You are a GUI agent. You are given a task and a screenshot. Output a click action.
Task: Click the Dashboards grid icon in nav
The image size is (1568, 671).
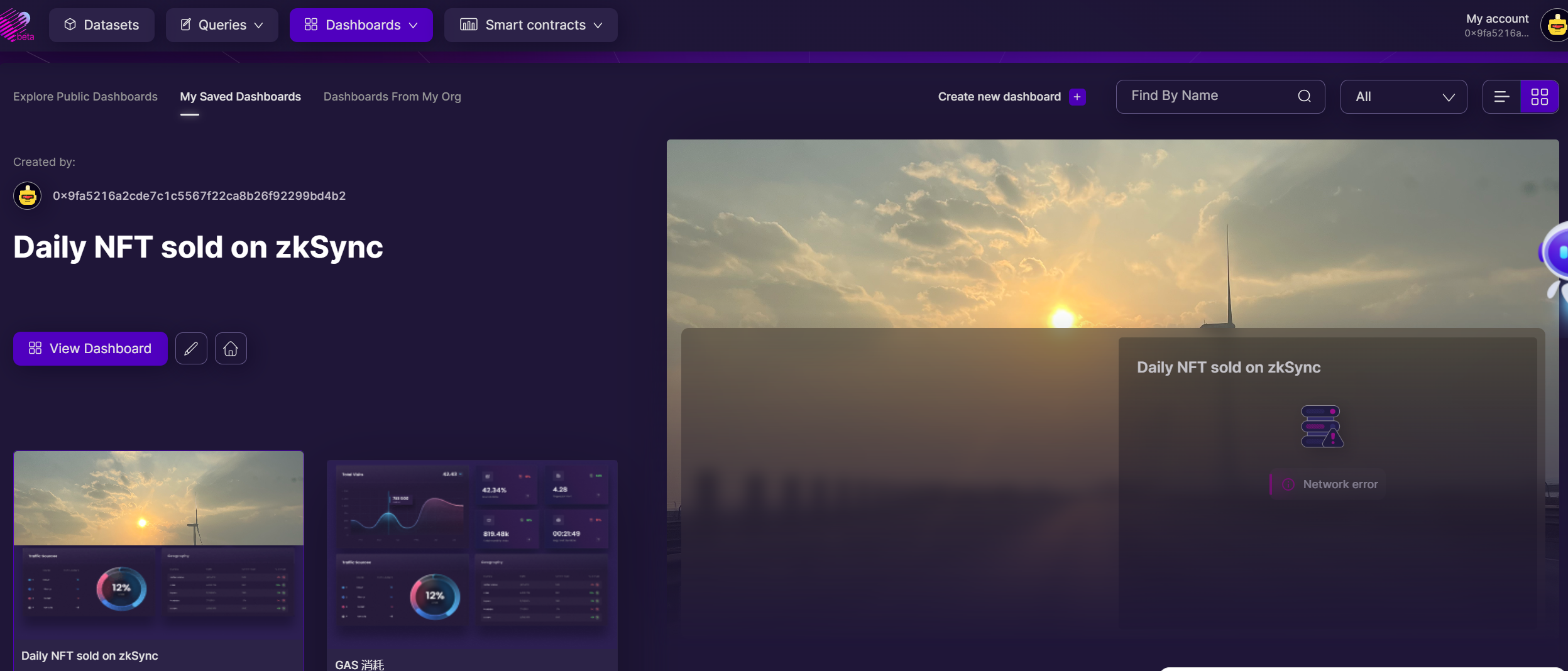311,25
